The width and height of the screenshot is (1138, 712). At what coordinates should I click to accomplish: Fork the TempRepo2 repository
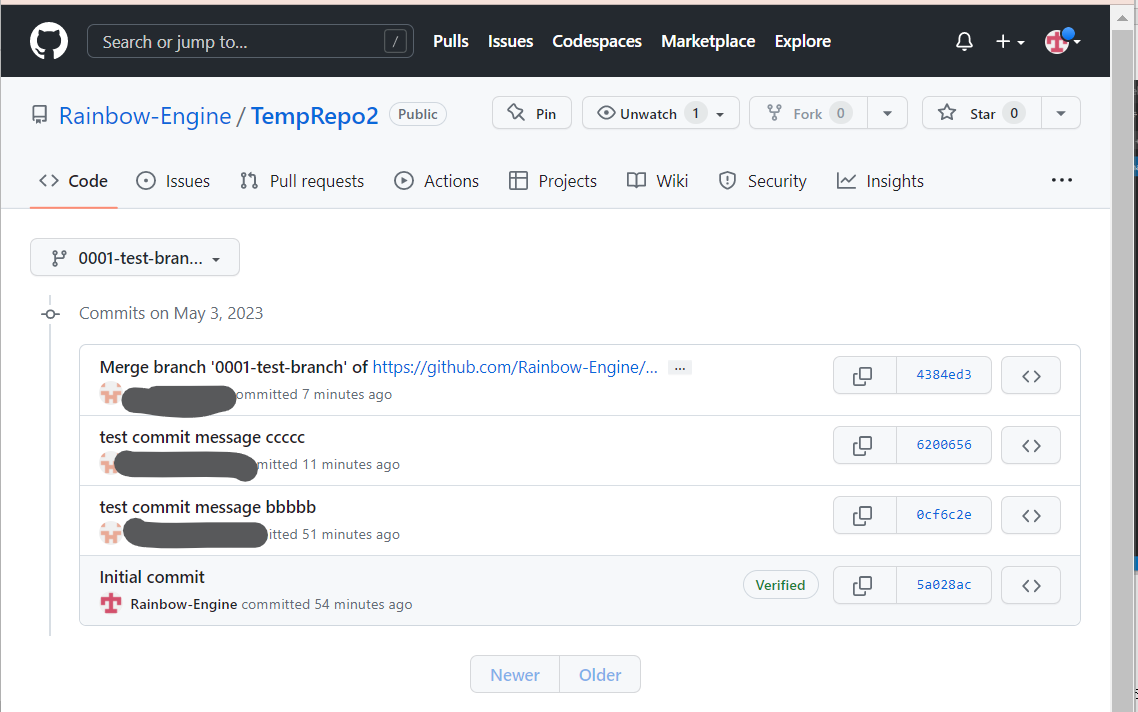click(809, 113)
